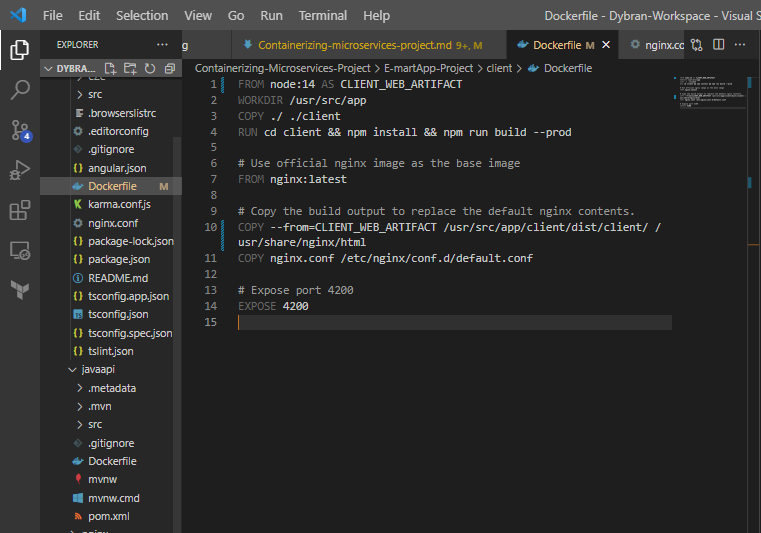Open pom.xml from the file tree
Screen dimensions: 761x533
pyautogui.click(x=108, y=516)
